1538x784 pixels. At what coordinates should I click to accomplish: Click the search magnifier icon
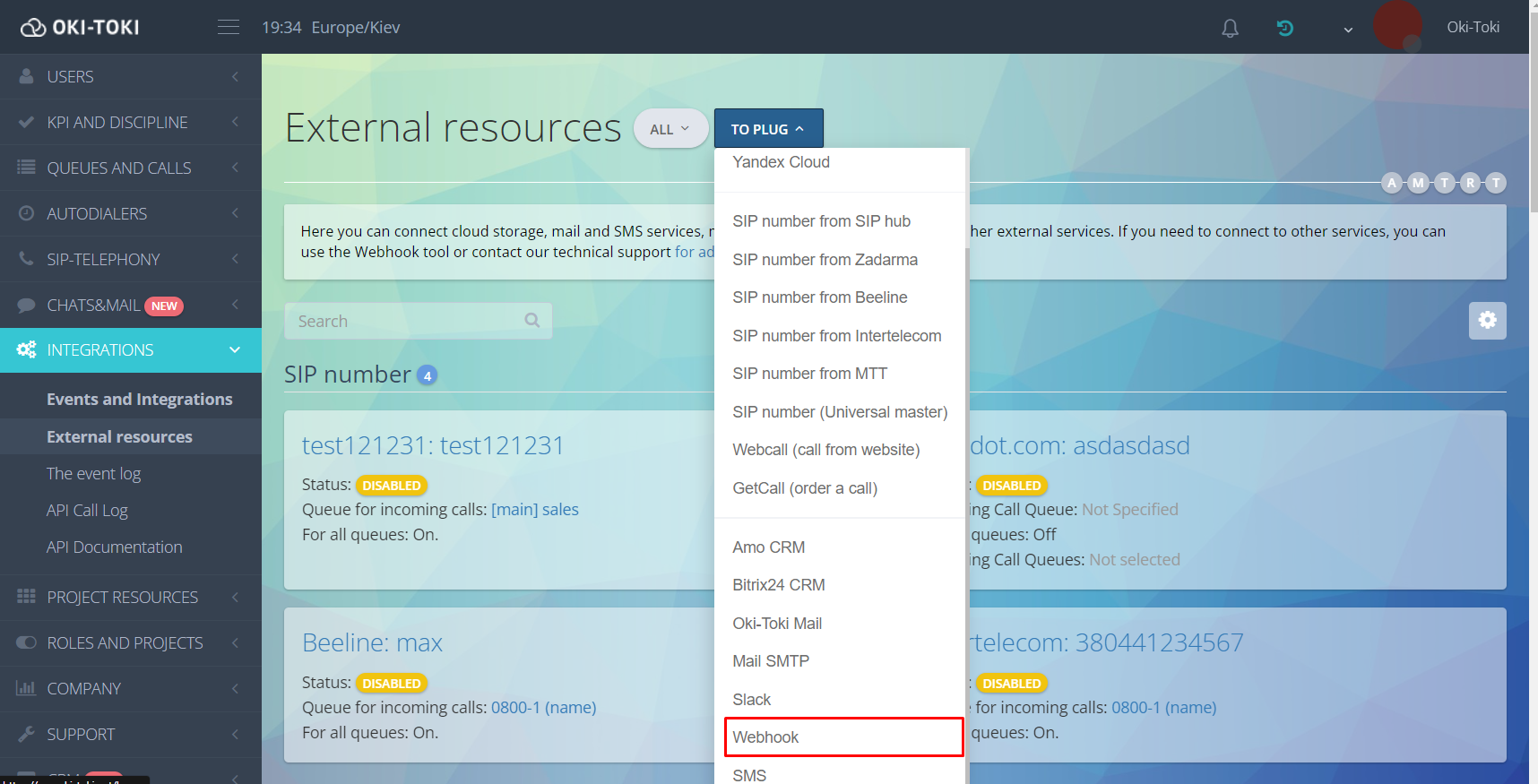coord(532,320)
